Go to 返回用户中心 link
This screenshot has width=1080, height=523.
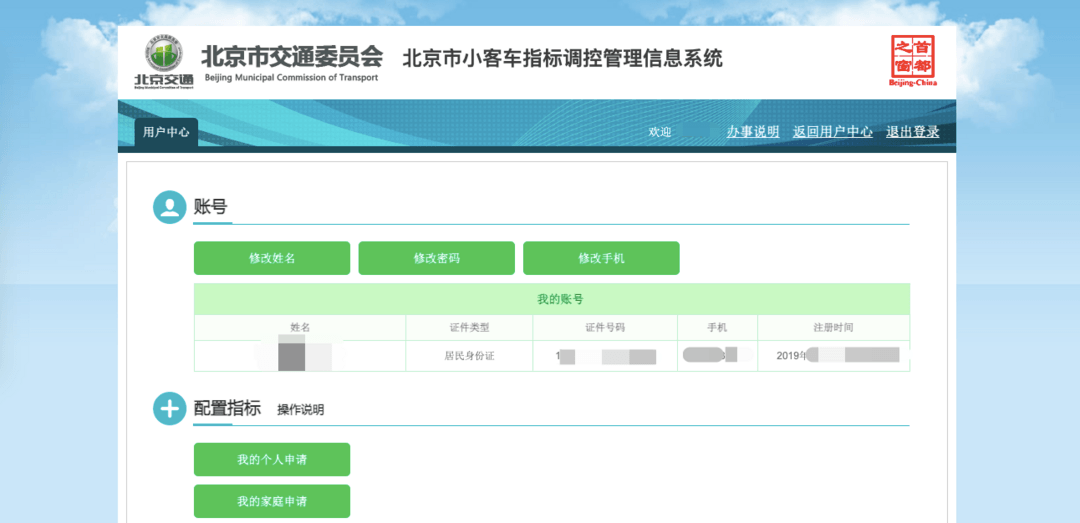click(833, 132)
